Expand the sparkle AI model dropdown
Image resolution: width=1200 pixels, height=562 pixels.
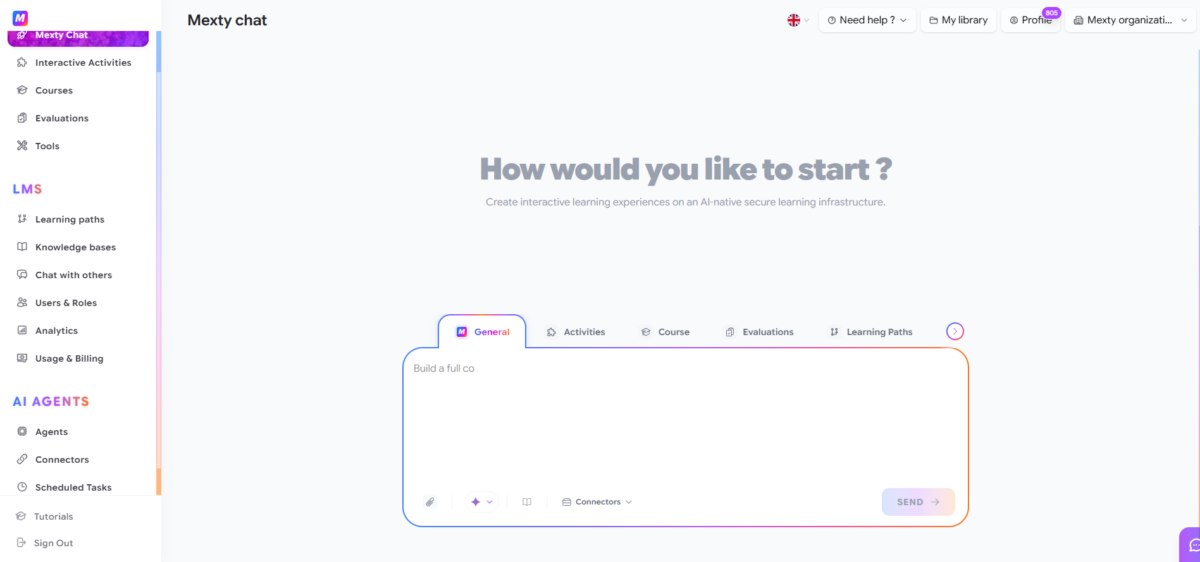(x=481, y=502)
